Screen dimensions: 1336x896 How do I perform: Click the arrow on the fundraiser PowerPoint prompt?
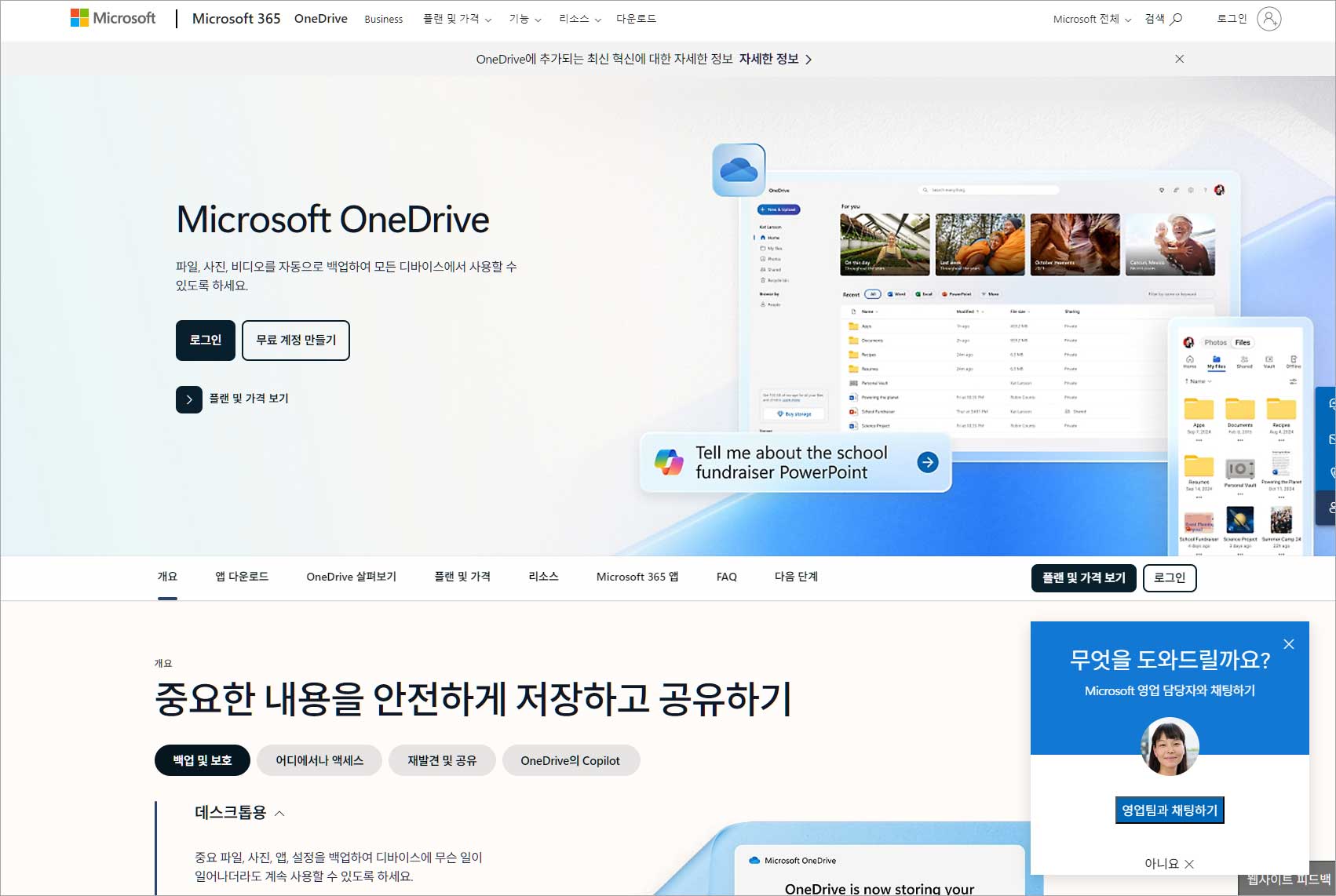coord(927,462)
